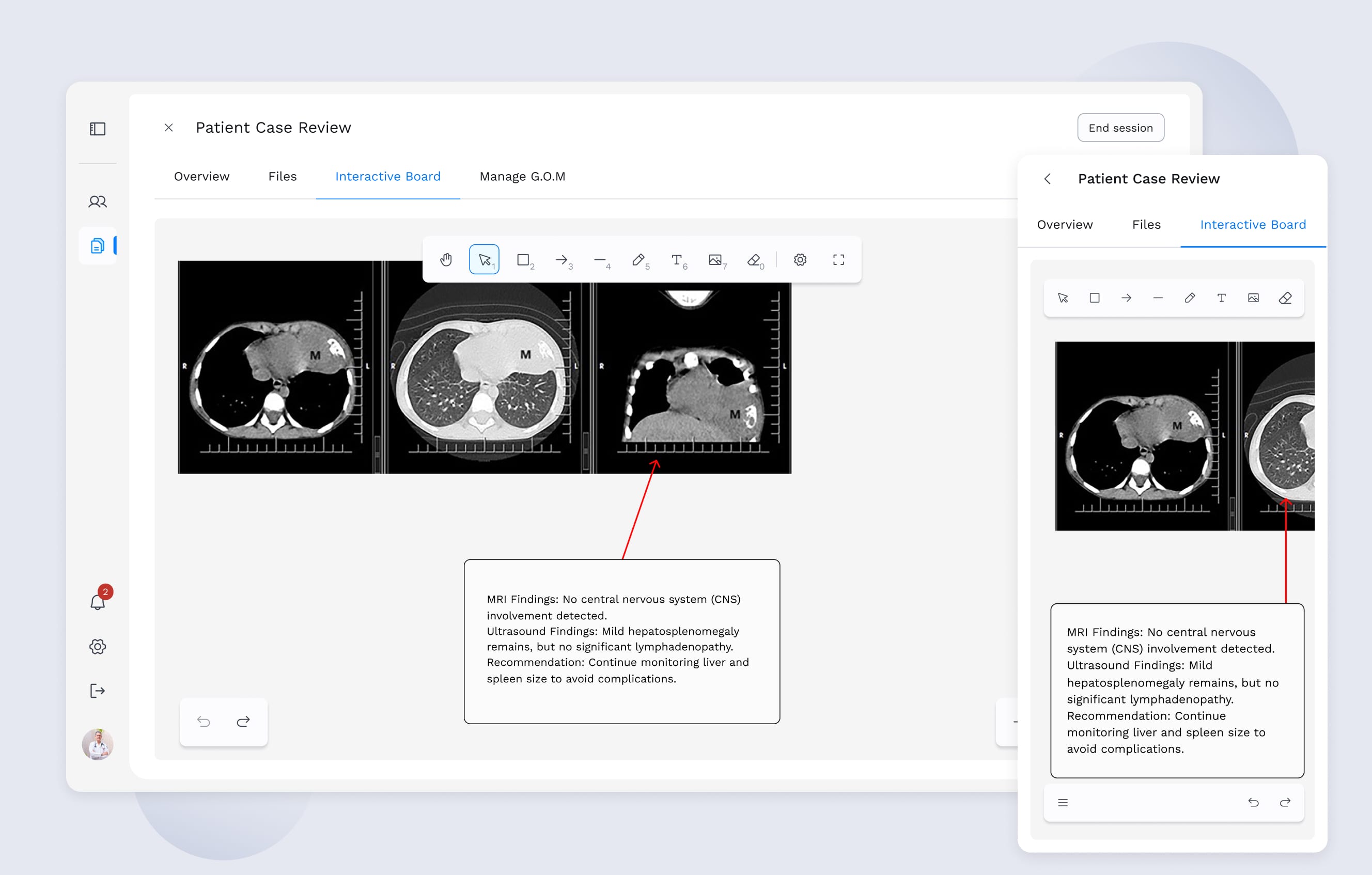Viewport: 1372px width, 875px height.
Task: Select text tool in mobile toolbar
Action: (x=1222, y=298)
